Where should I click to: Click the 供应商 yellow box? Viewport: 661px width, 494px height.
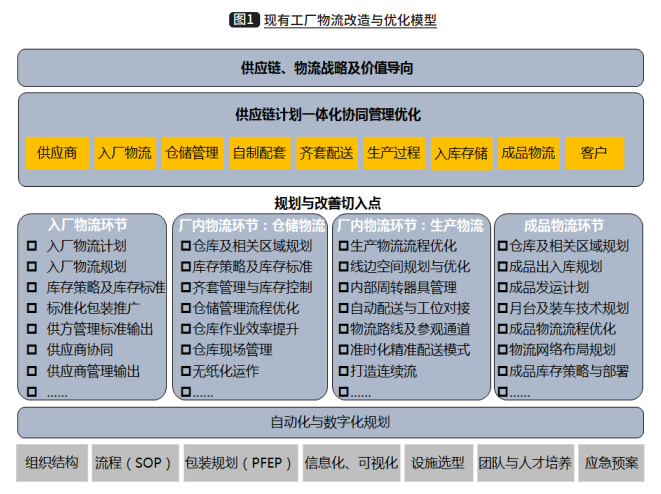(x=57, y=153)
